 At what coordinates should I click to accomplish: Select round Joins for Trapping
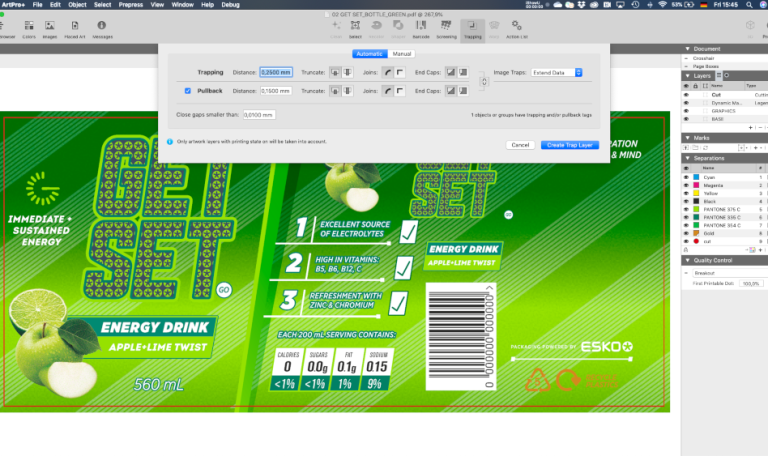tap(387, 72)
